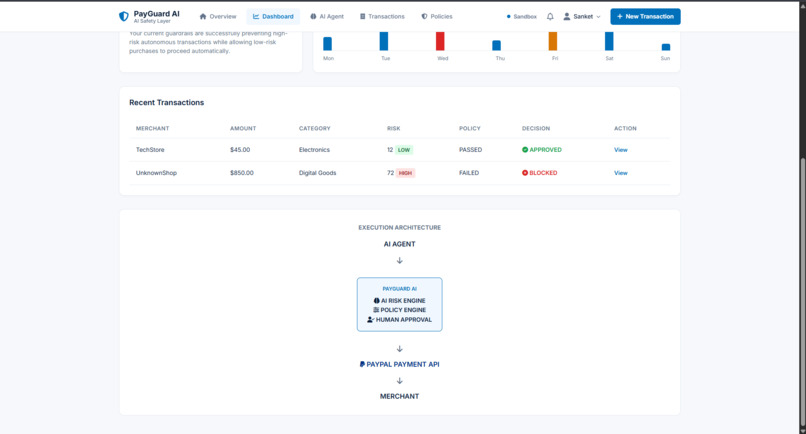The image size is (806, 434).
Task: Click the Human Approval person icon
Action: 371,320
